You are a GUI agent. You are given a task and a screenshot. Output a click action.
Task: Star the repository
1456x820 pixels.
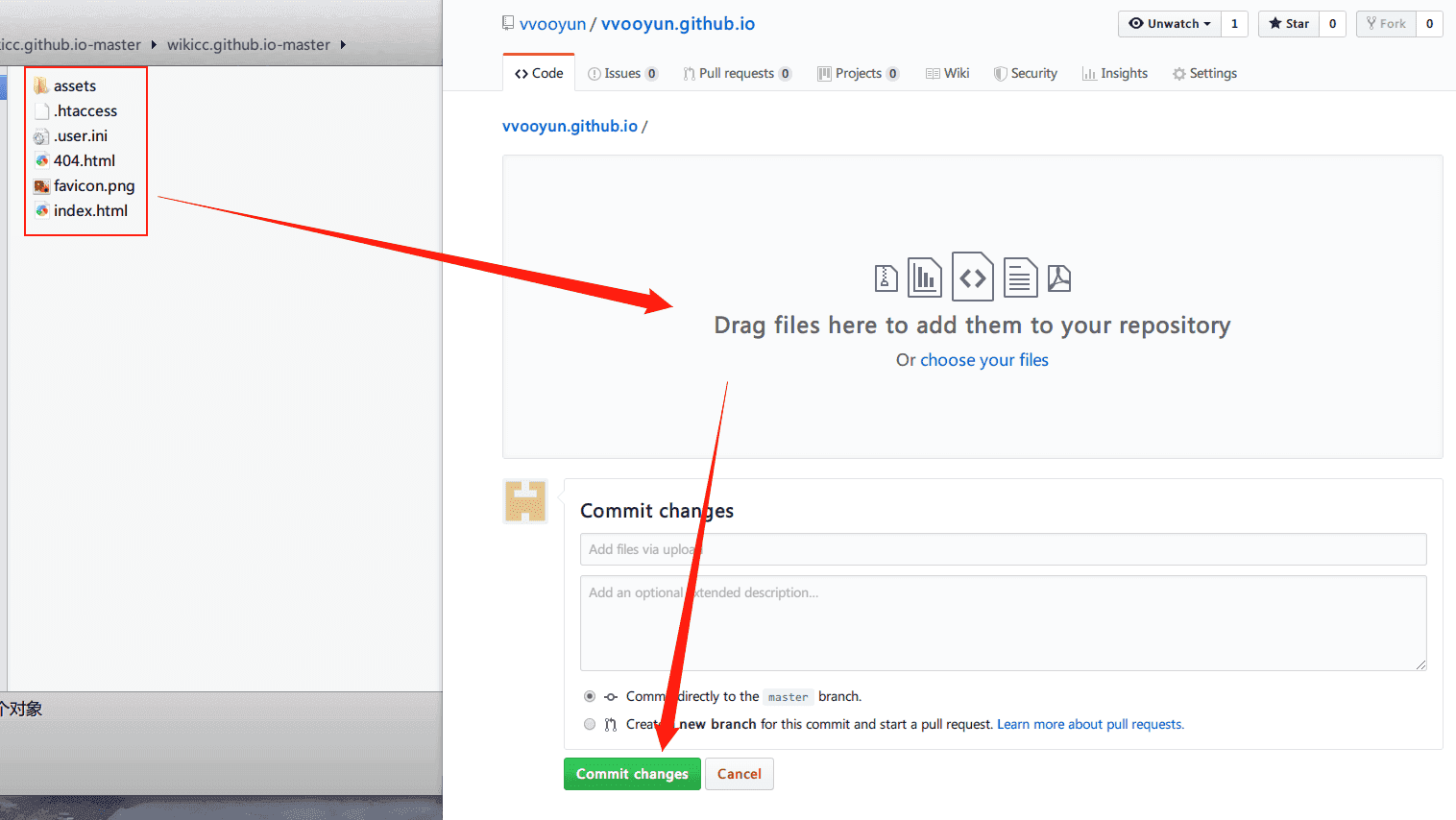[x=1289, y=24]
